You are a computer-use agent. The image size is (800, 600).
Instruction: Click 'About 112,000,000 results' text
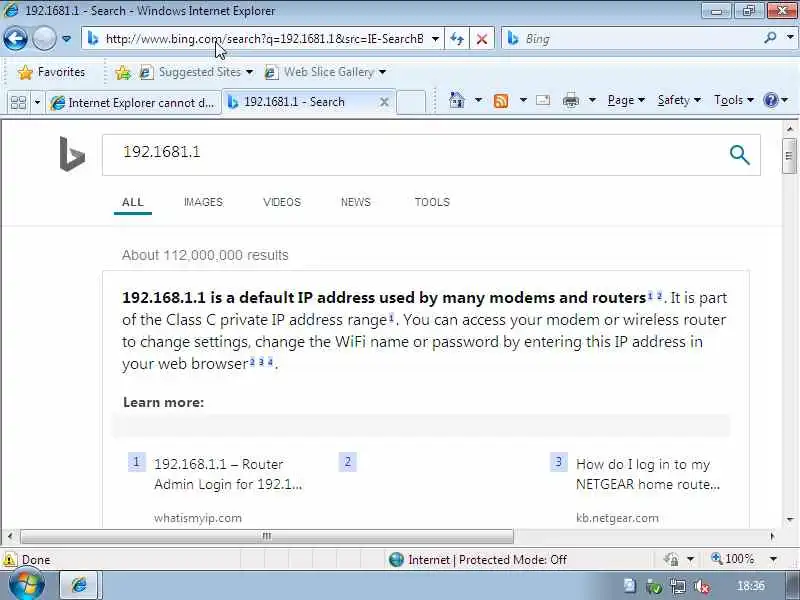(205, 255)
